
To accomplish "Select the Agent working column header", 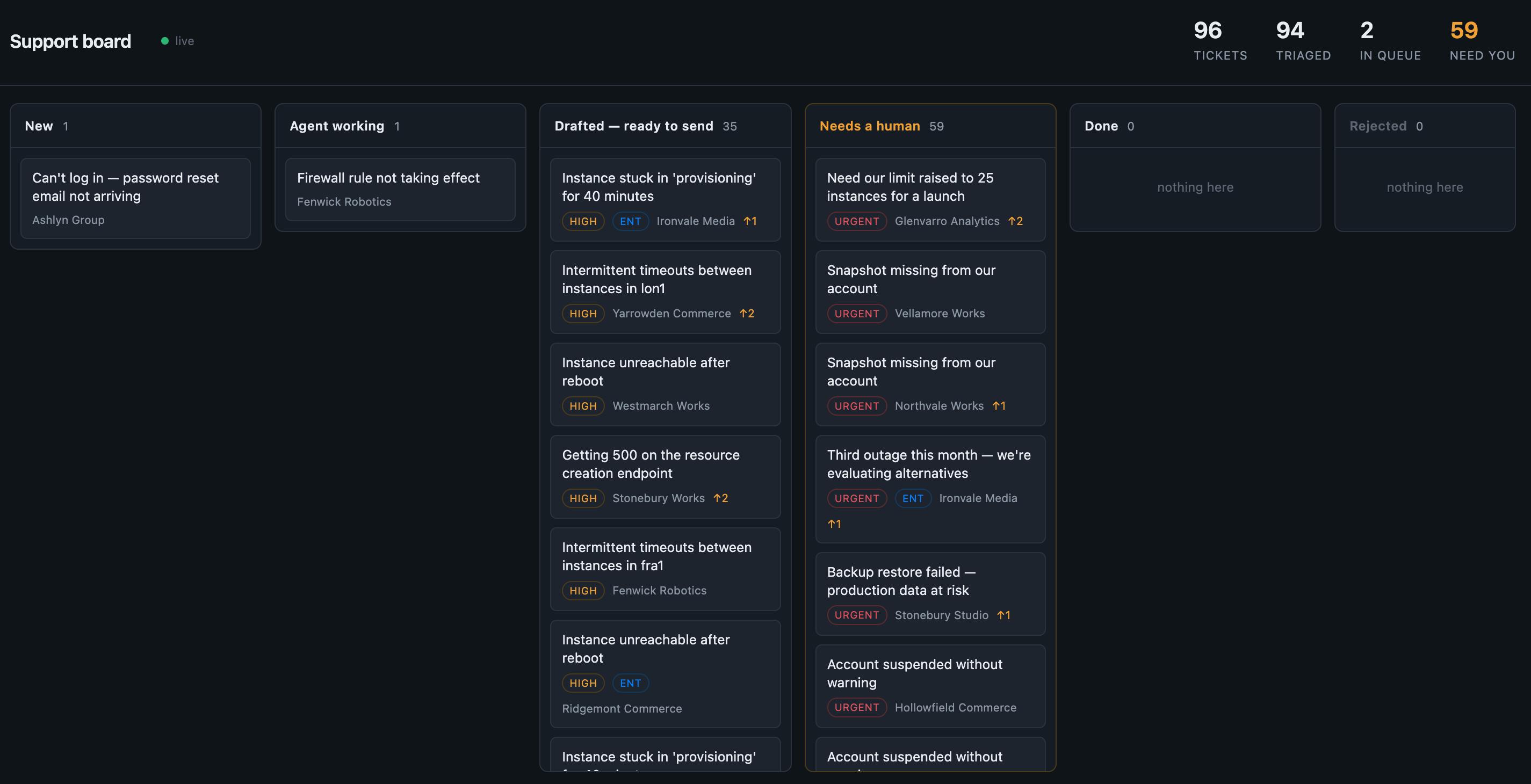I will tap(400, 126).
